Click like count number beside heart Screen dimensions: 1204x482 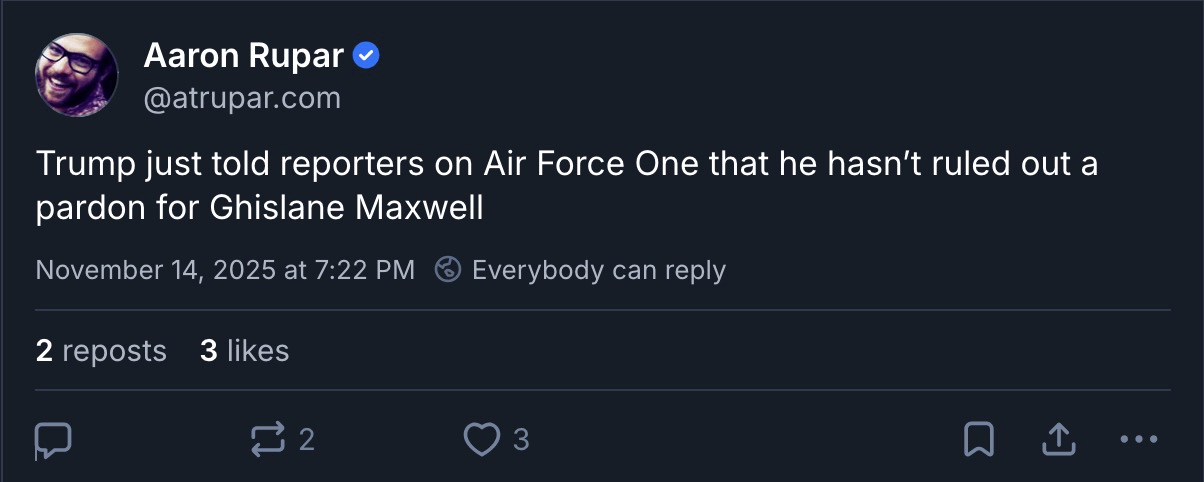click(520, 440)
